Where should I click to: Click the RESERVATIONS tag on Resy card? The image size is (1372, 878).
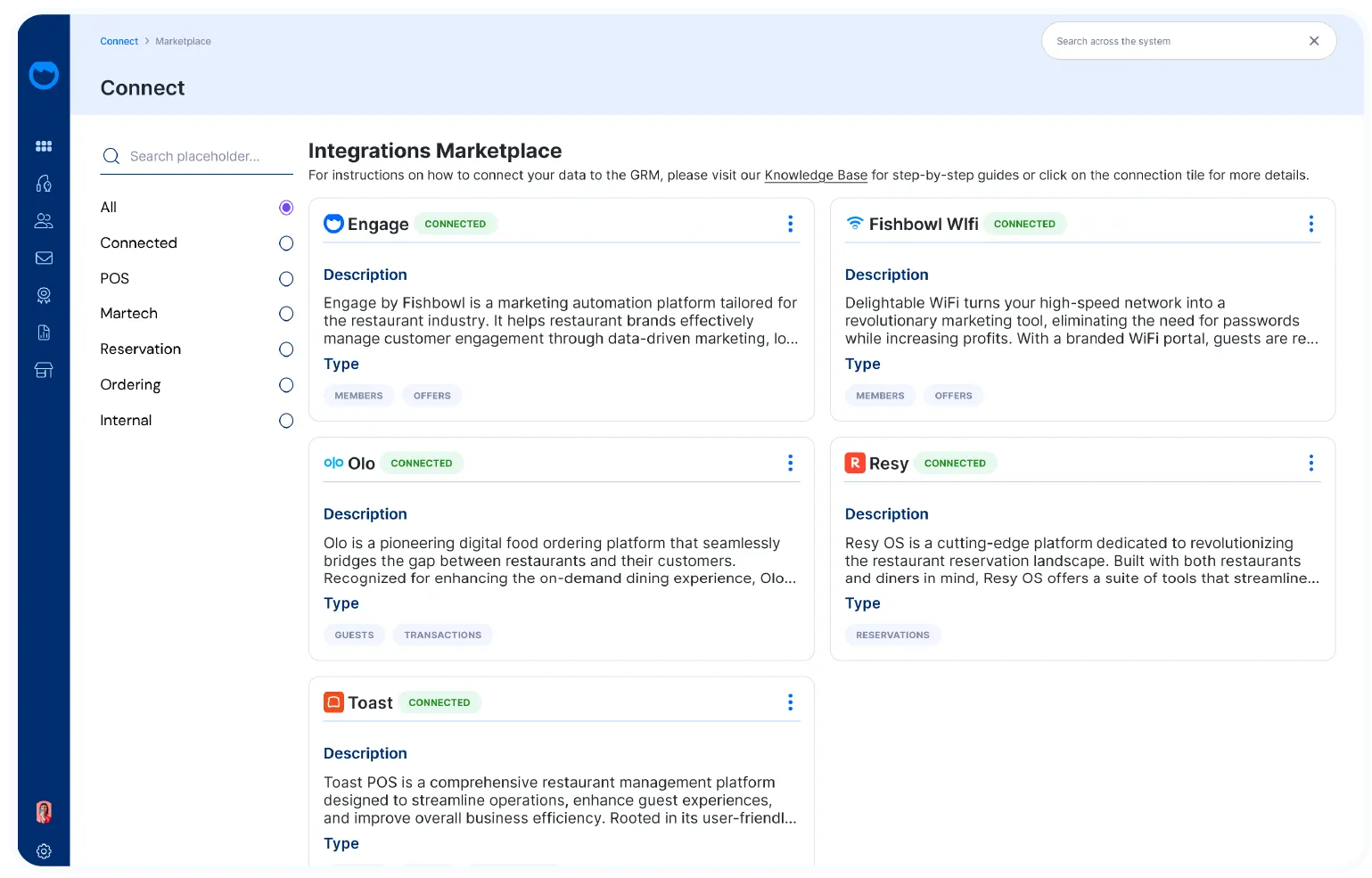(x=892, y=635)
